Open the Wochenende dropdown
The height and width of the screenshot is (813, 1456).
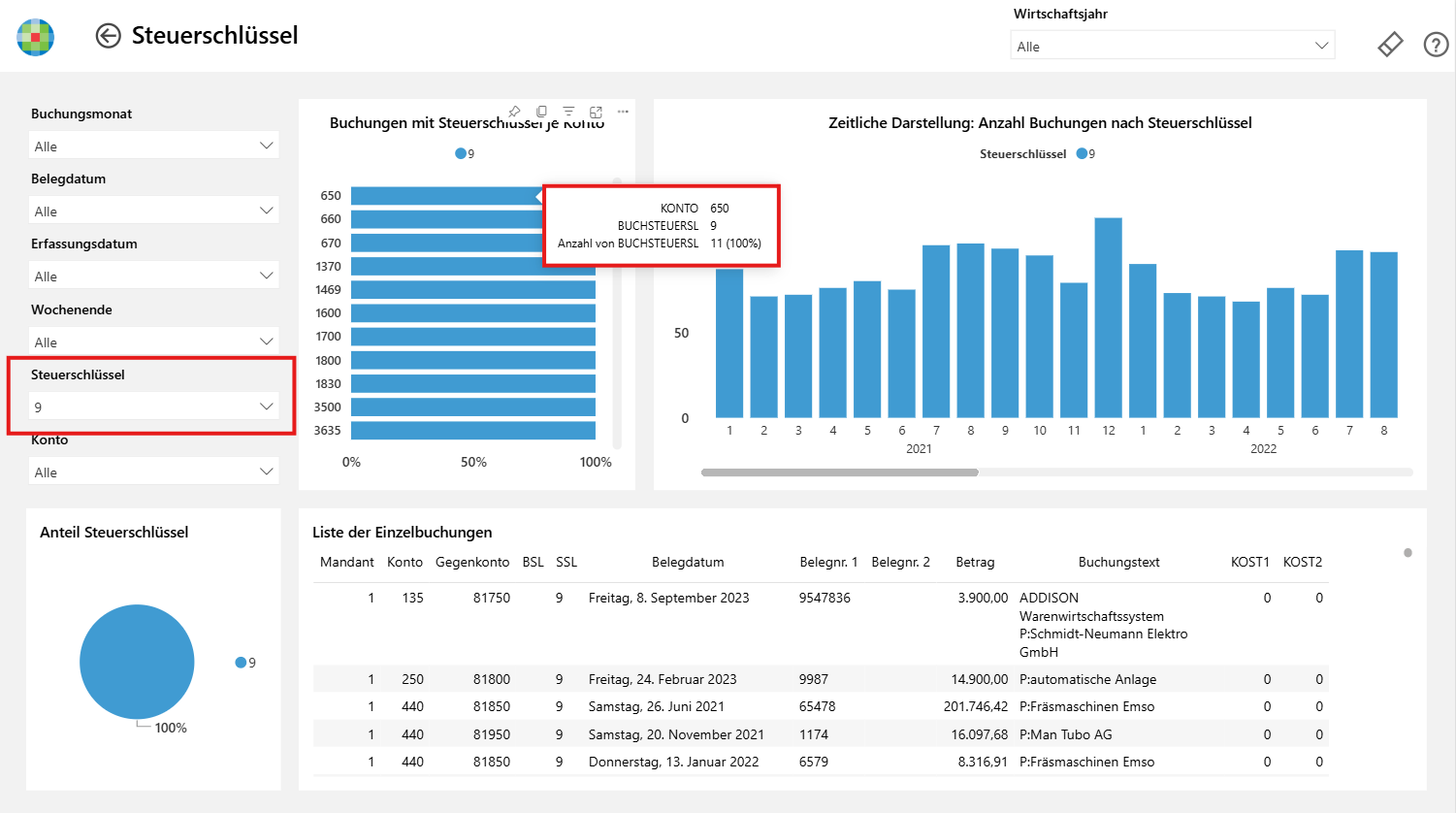pos(154,341)
